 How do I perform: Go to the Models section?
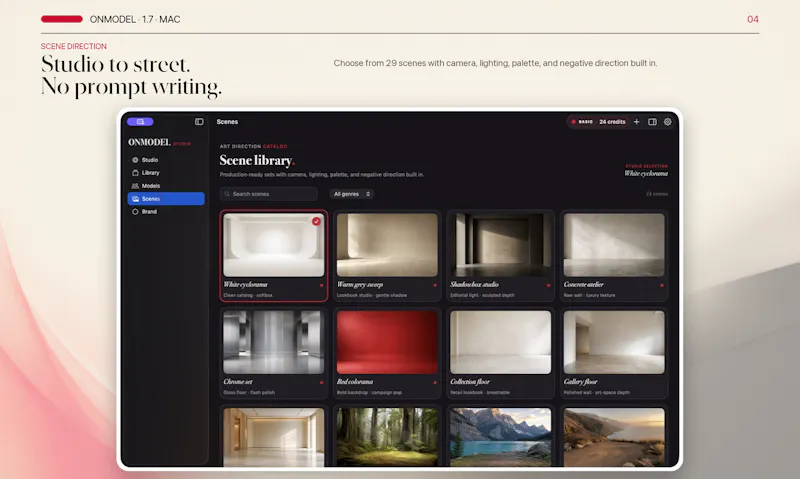point(166,186)
